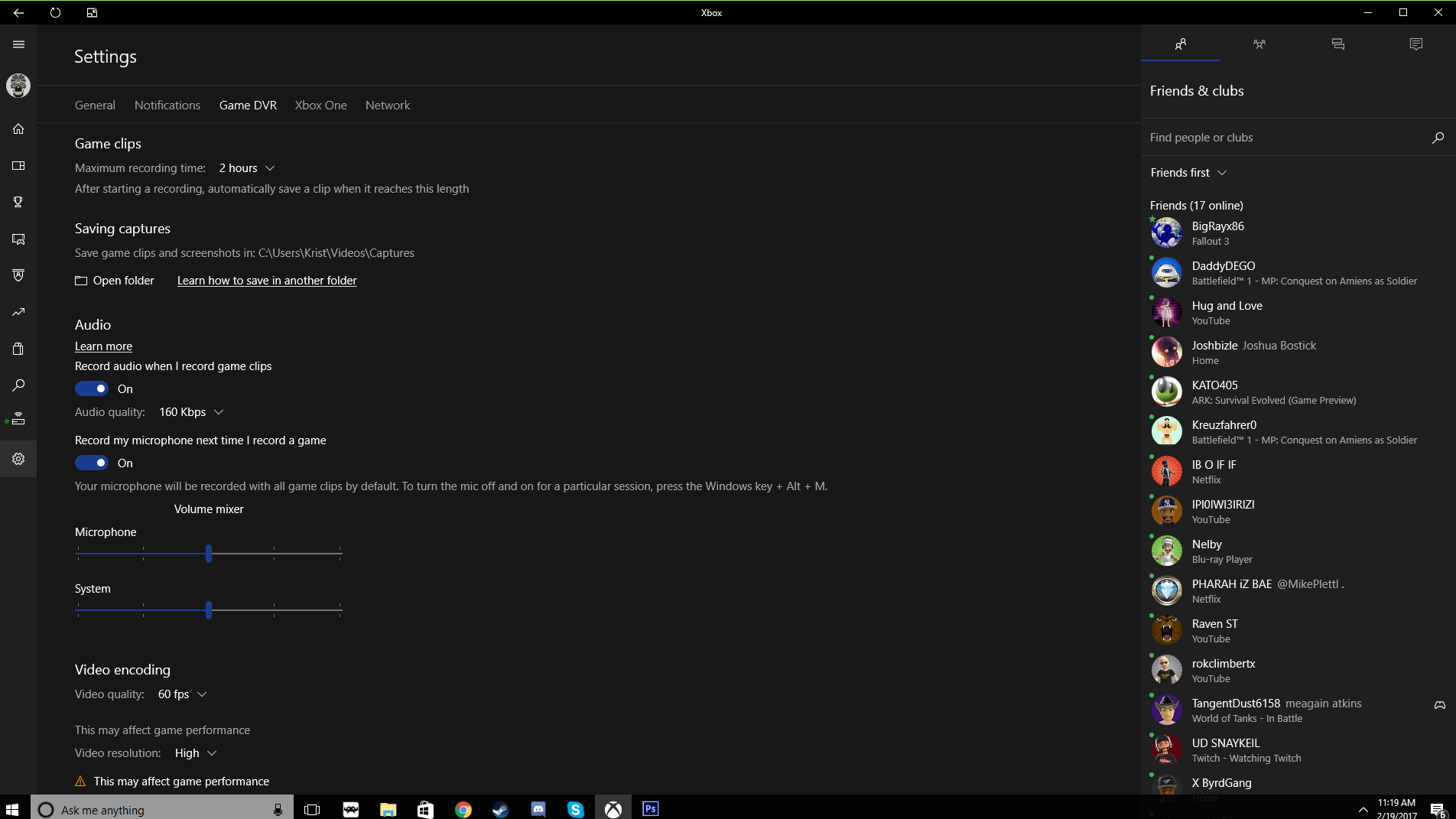The height and width of the screenshot is (819, 1456).
Task: Go to Home in sidebar
Action: (x=18, y=128)
